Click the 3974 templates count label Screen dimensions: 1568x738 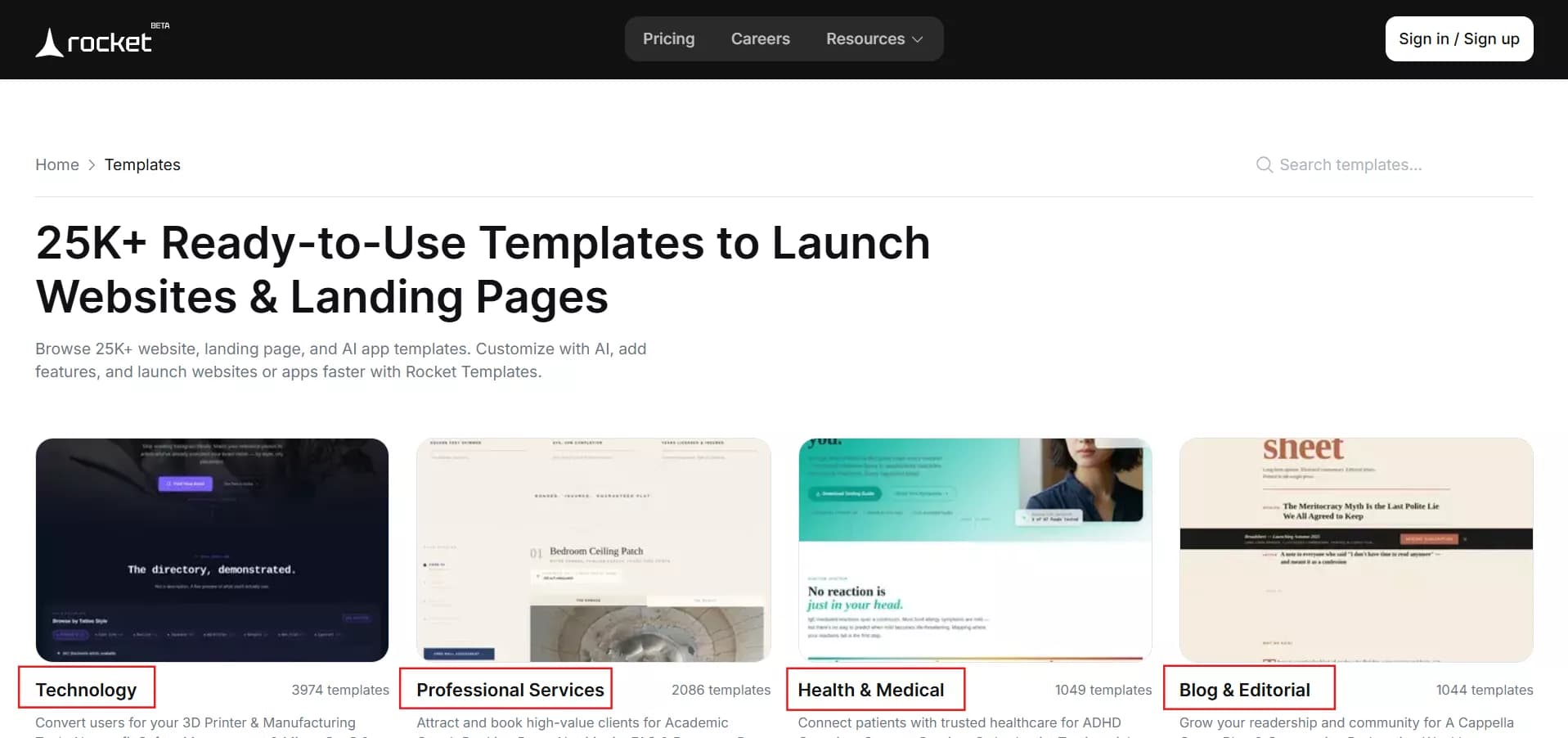[340, 690]
